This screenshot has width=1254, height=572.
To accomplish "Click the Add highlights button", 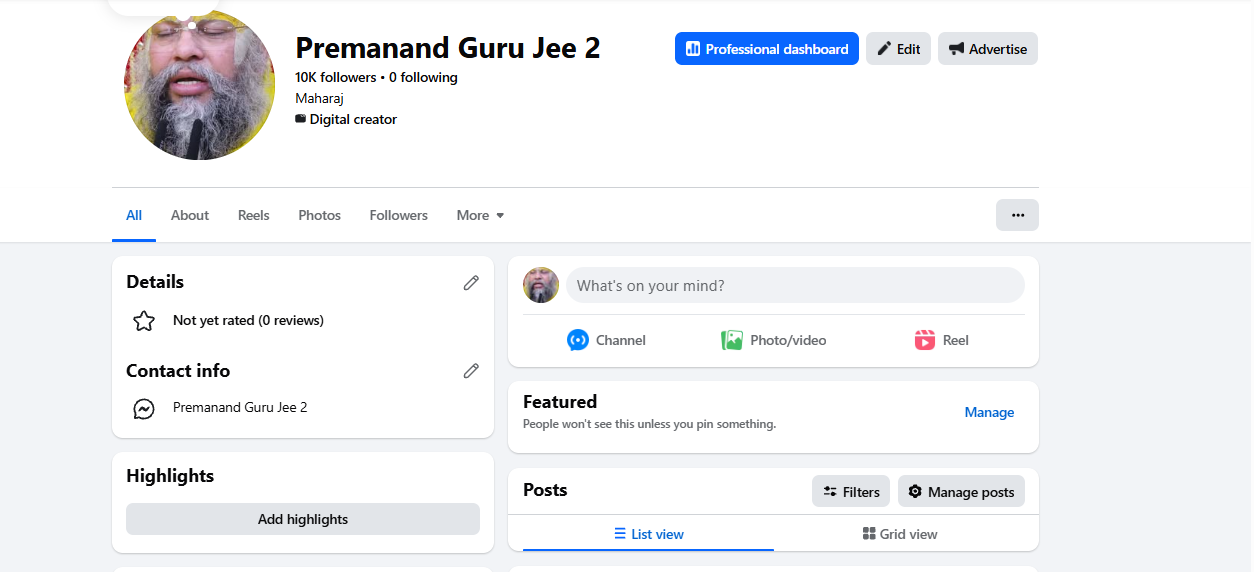I will tap(303, 519).
